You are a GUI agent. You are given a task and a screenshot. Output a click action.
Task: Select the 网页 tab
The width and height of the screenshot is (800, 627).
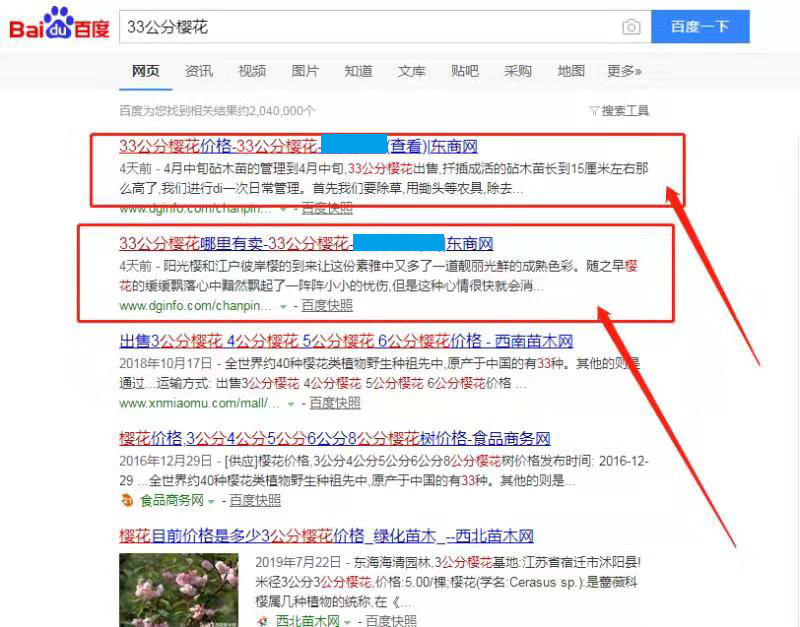[x=145, y=71]
